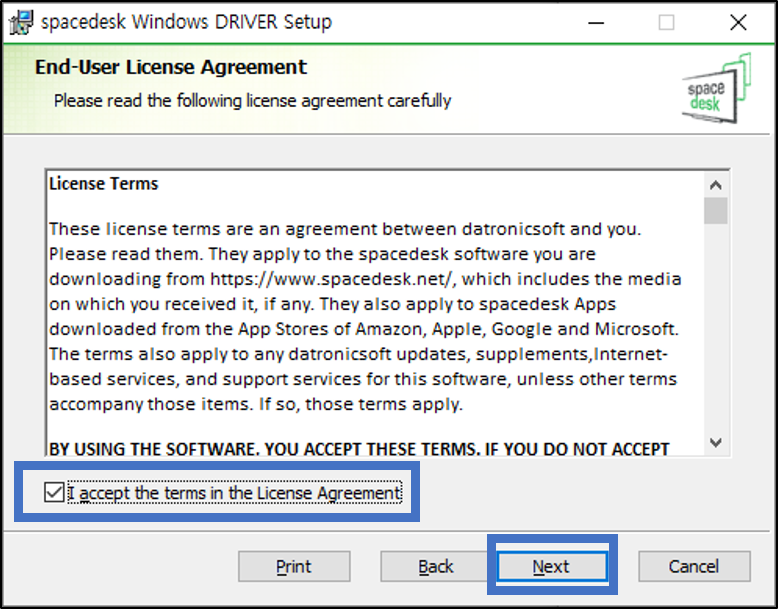Click the license text scroll up arrow

click(x=715, y=185)
